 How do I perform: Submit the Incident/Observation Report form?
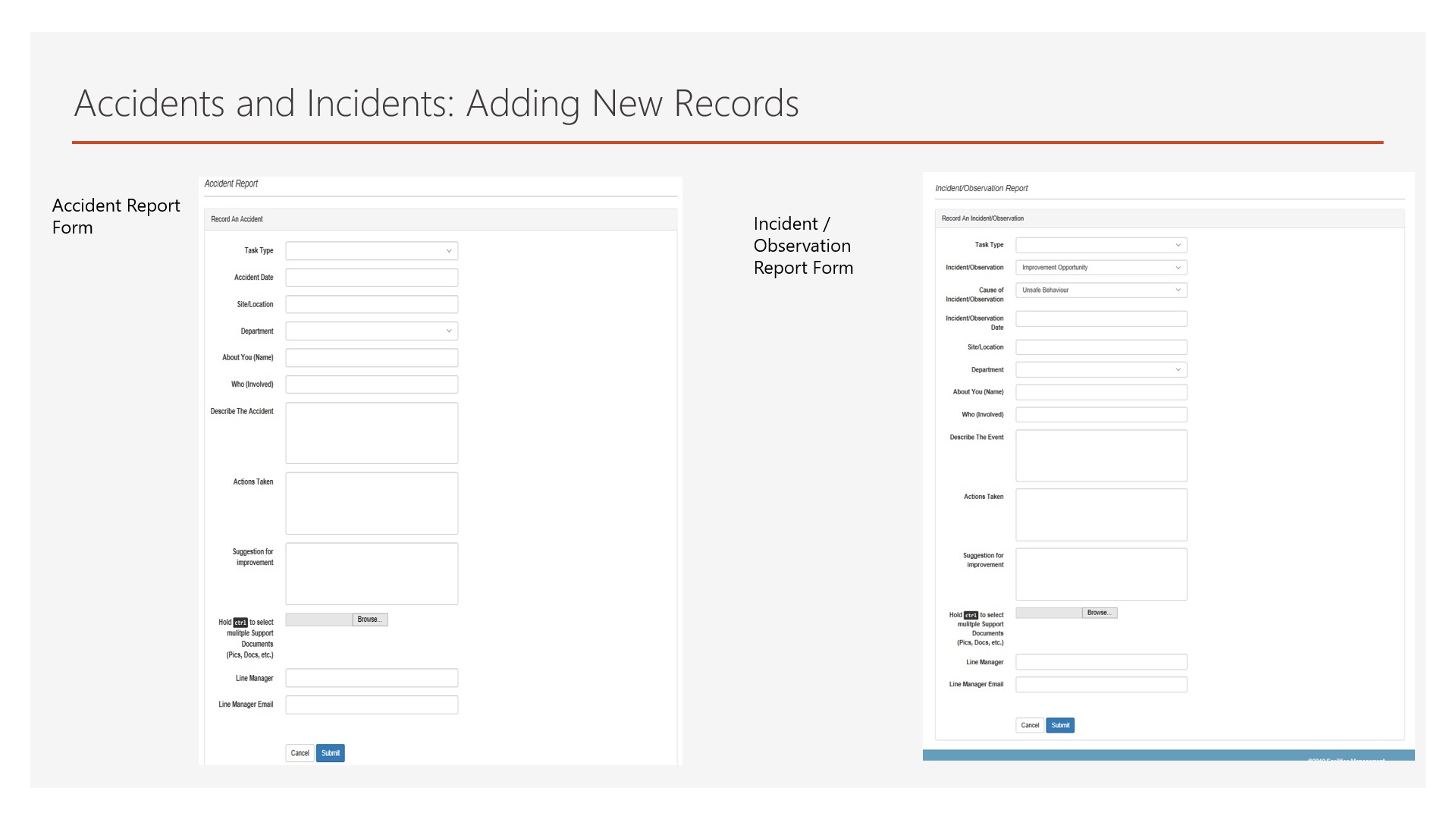(1059, 725)
